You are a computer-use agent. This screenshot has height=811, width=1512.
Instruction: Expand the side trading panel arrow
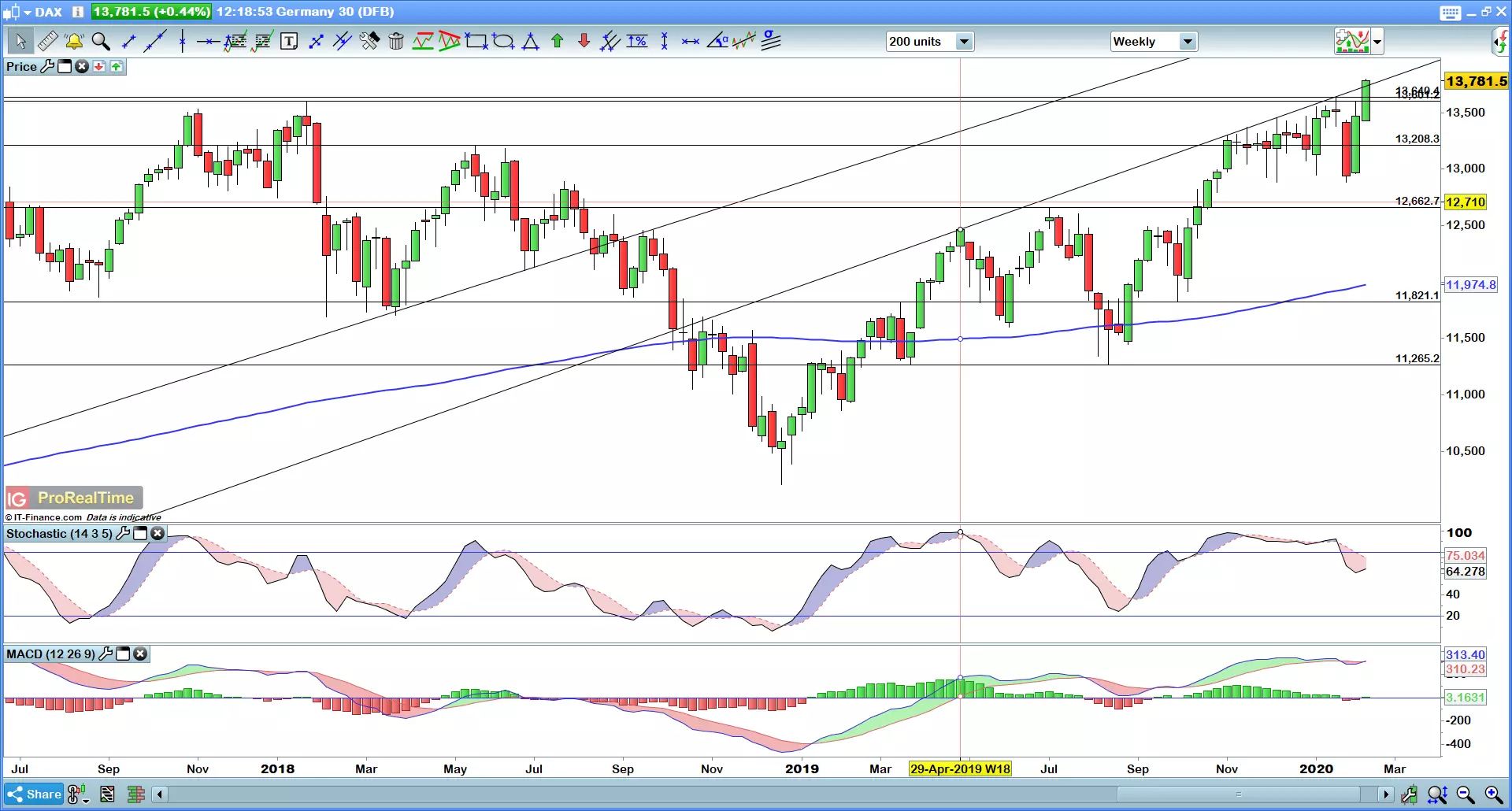click(x=1502, y=42)
